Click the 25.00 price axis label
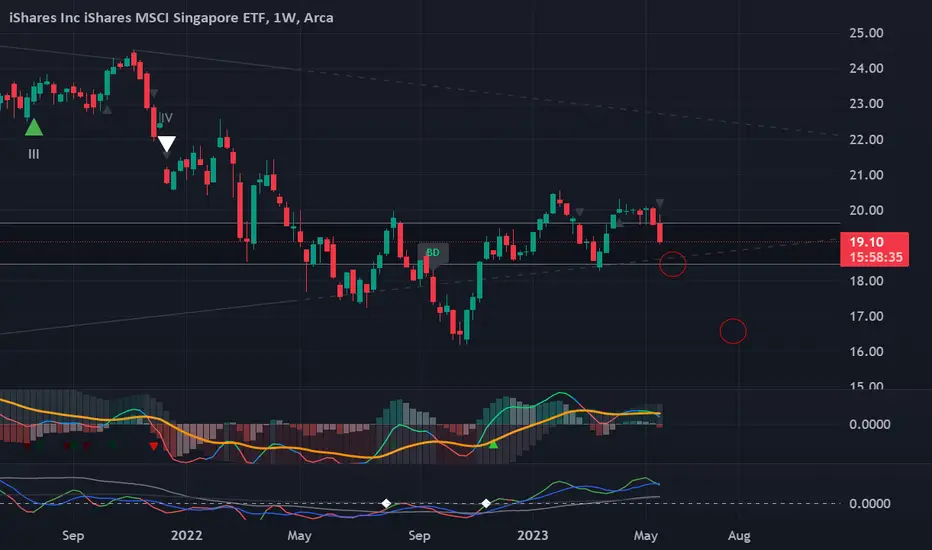 point(866,33)
